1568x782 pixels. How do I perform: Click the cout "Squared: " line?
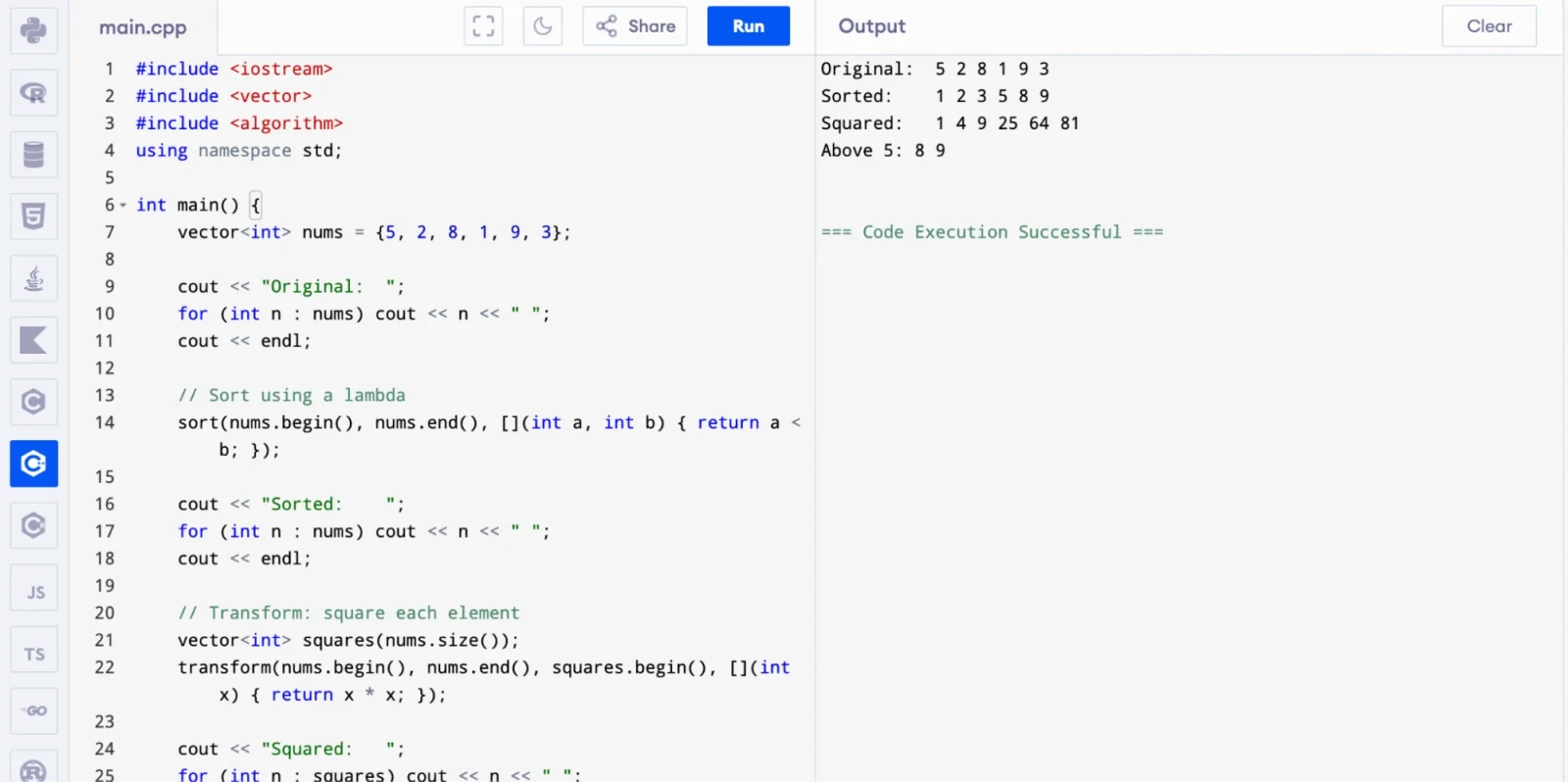point(291,749)
